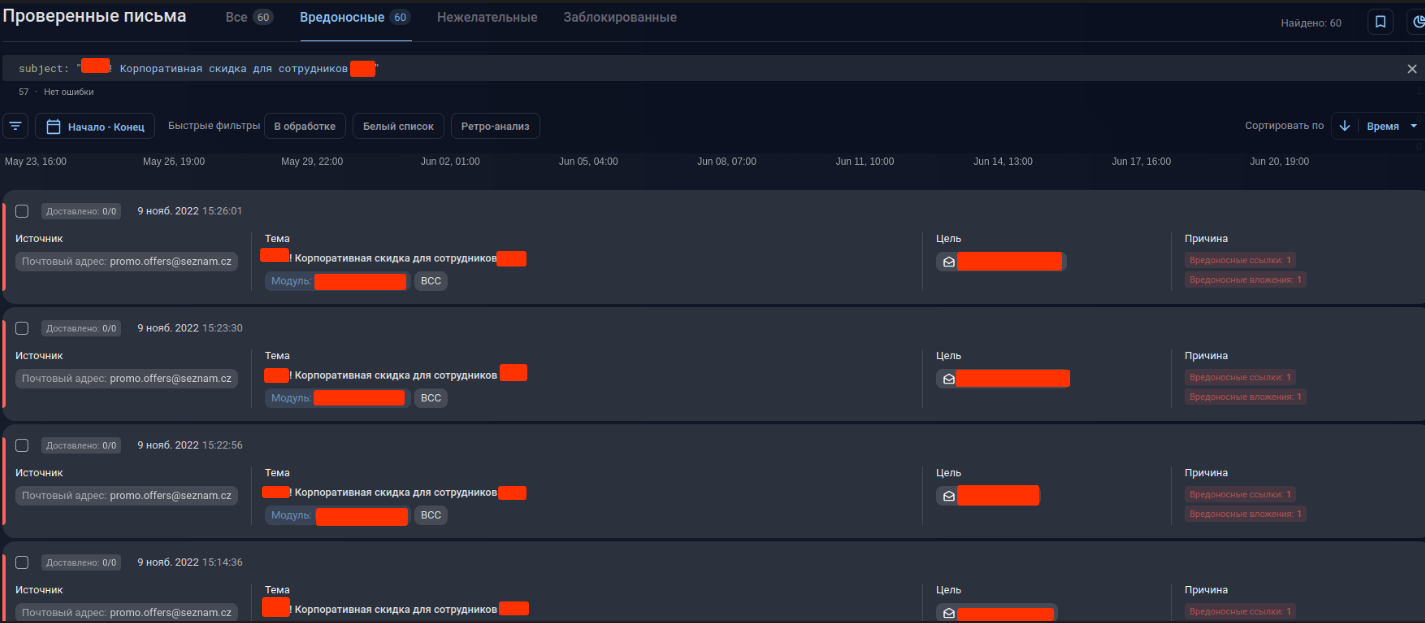Screen dimensions: 1425x623
Task: Apply the В обработке quick filter
Action: point(305,126)
